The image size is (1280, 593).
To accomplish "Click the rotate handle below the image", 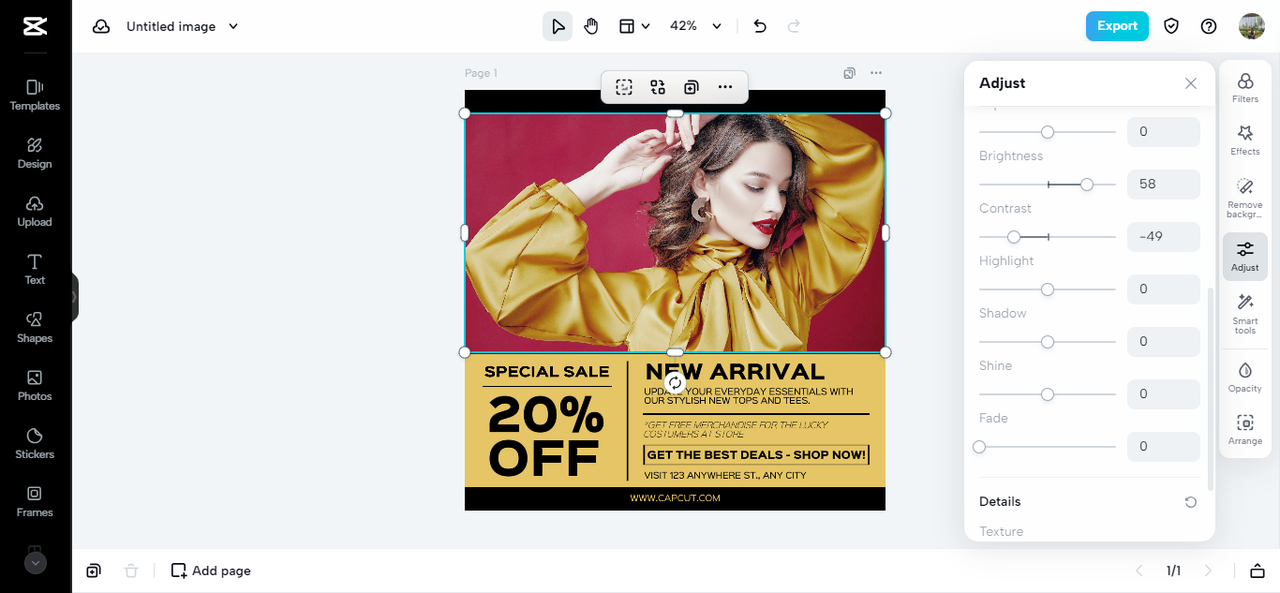I will click(x=675, y=382).
